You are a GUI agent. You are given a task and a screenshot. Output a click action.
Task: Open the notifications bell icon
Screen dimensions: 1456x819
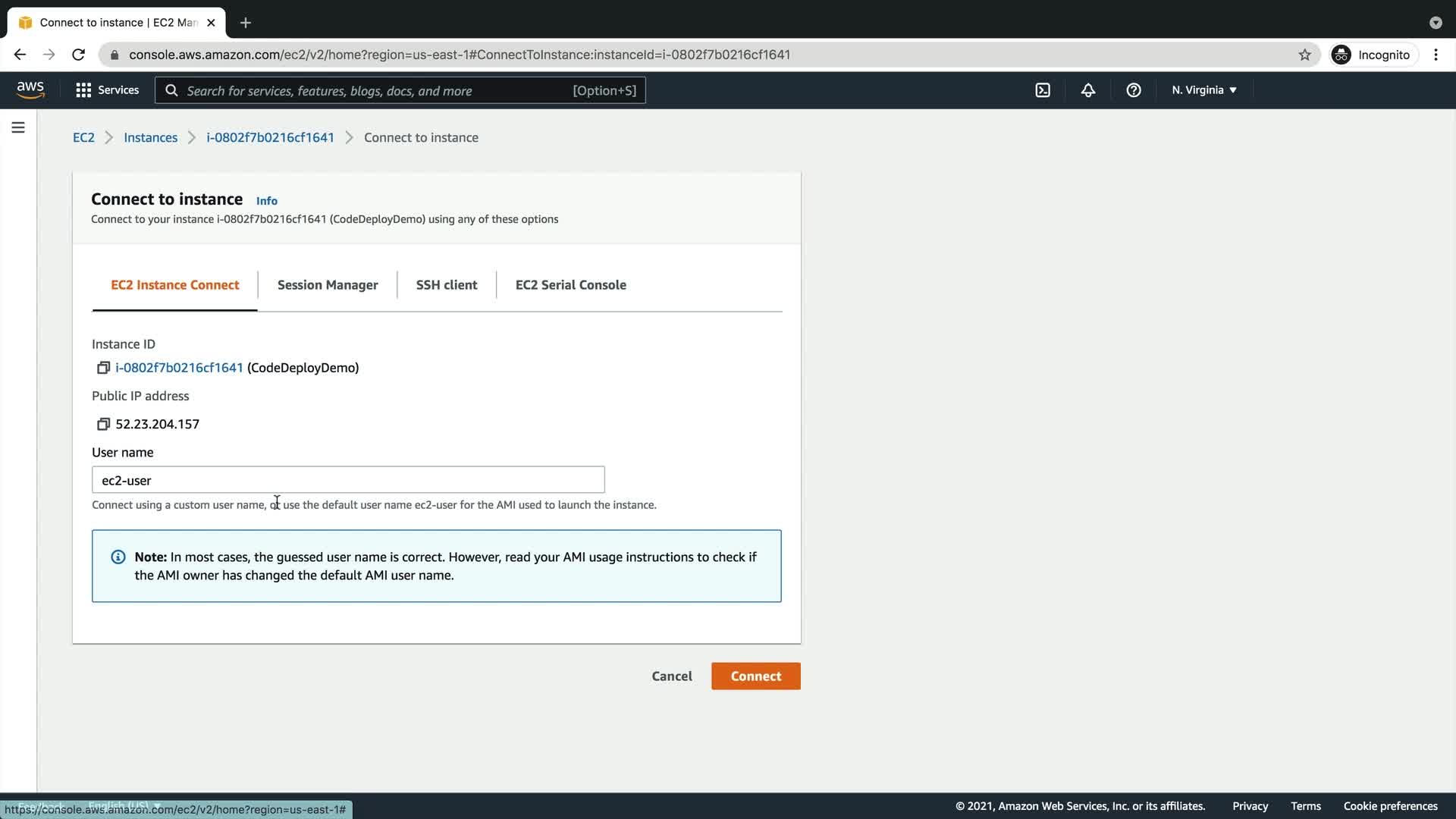click(x=1088, y=90)
